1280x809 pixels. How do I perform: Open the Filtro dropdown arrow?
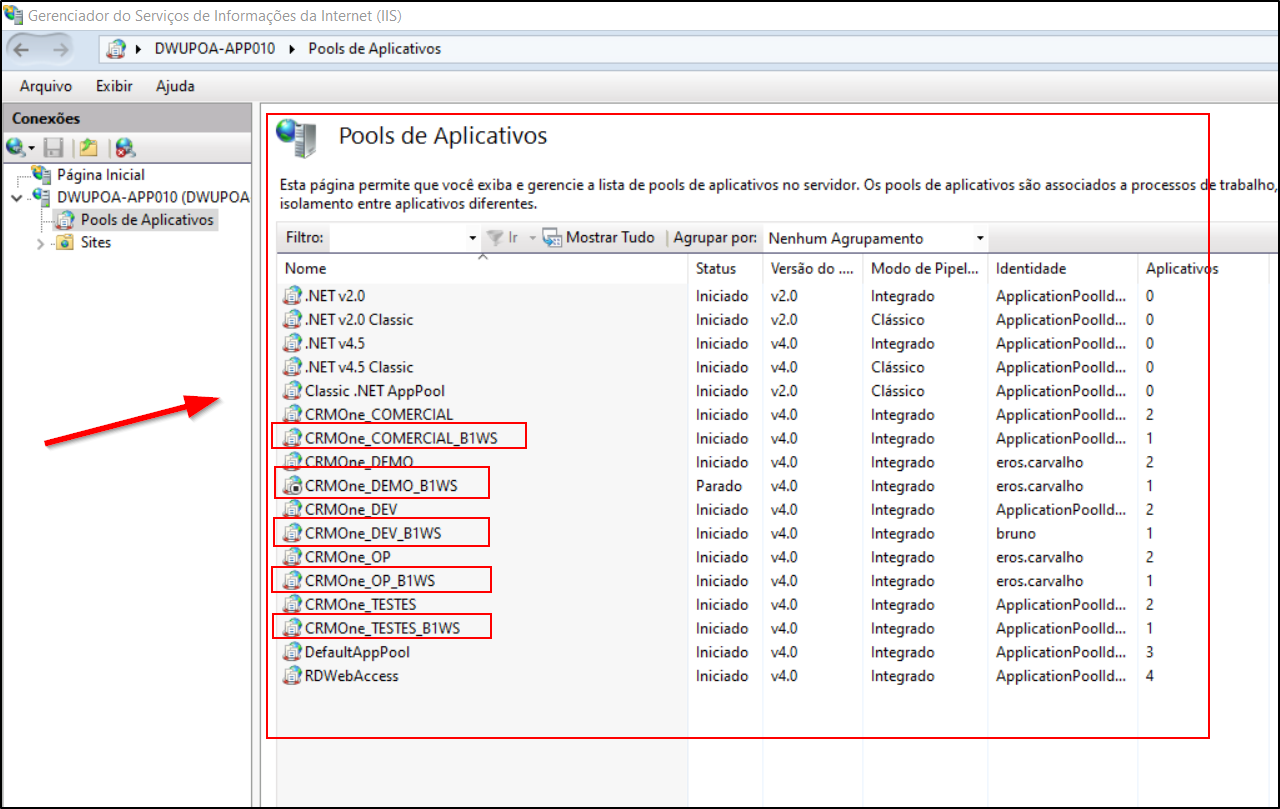click(x=473, y=238)
